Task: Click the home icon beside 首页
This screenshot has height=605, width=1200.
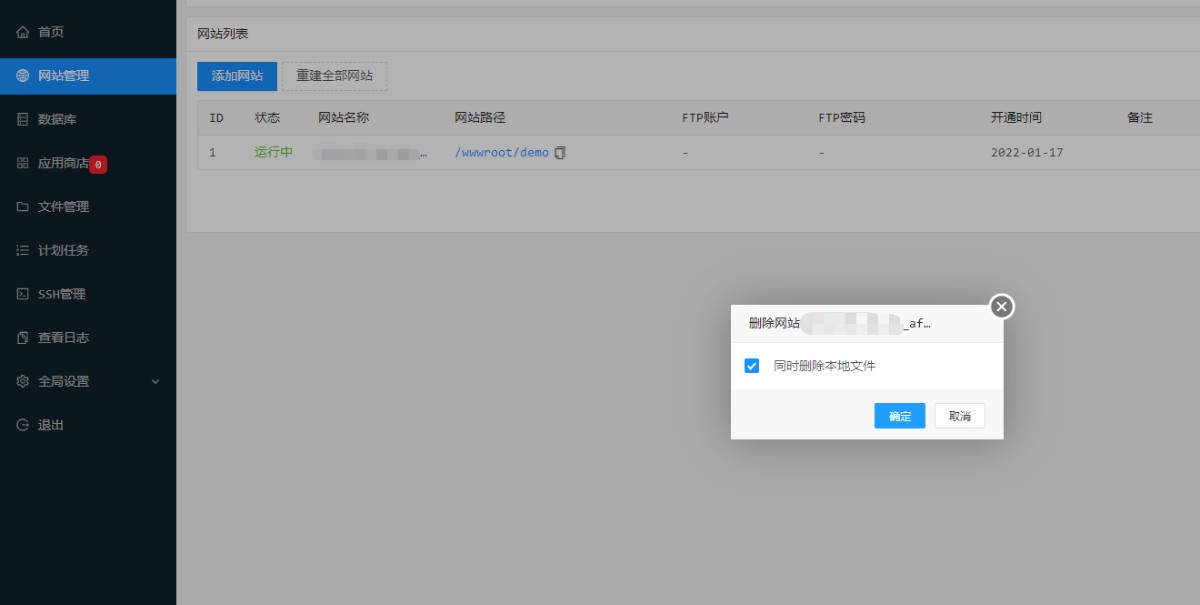Action: click(23, 32)
